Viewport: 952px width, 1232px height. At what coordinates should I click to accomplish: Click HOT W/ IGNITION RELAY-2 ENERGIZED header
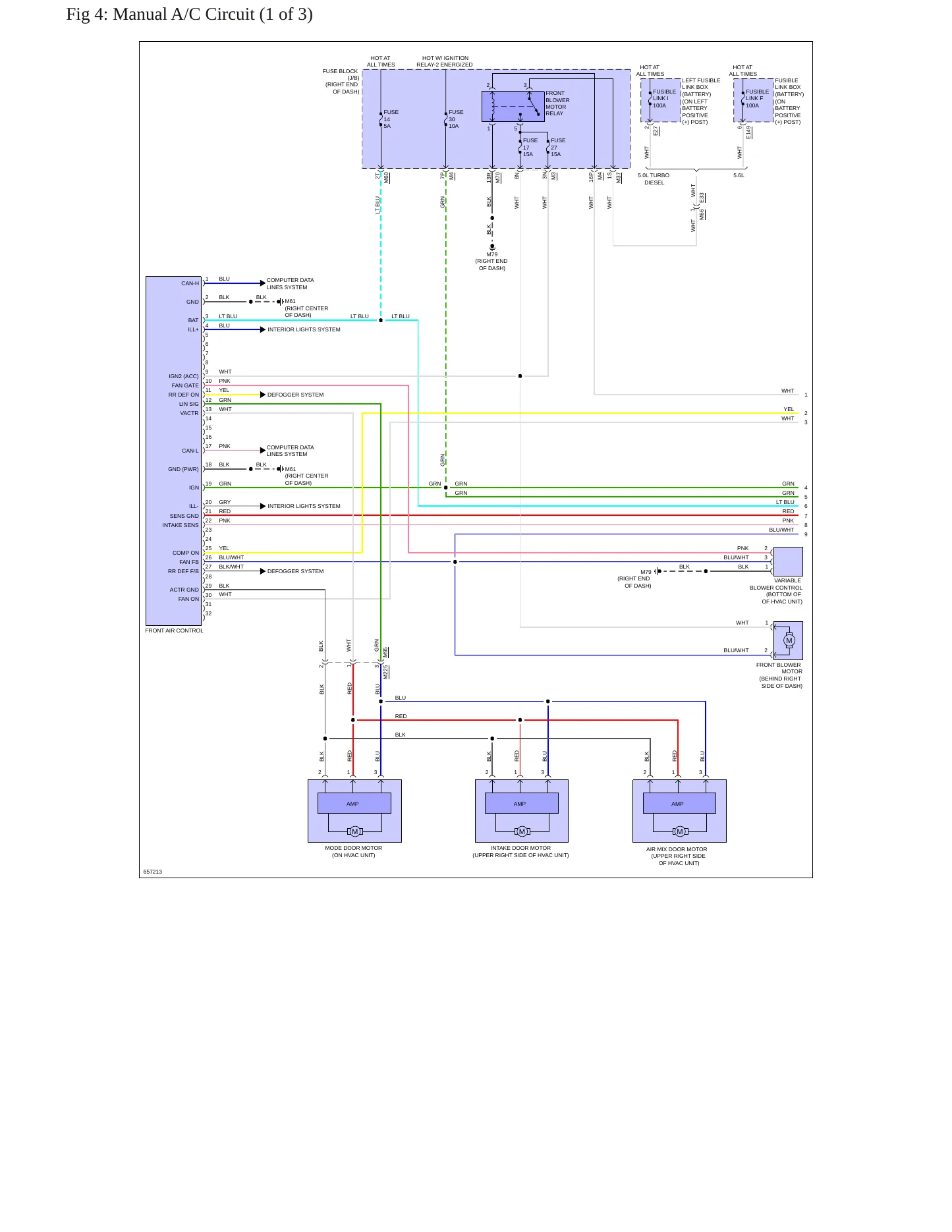(445, 61)
